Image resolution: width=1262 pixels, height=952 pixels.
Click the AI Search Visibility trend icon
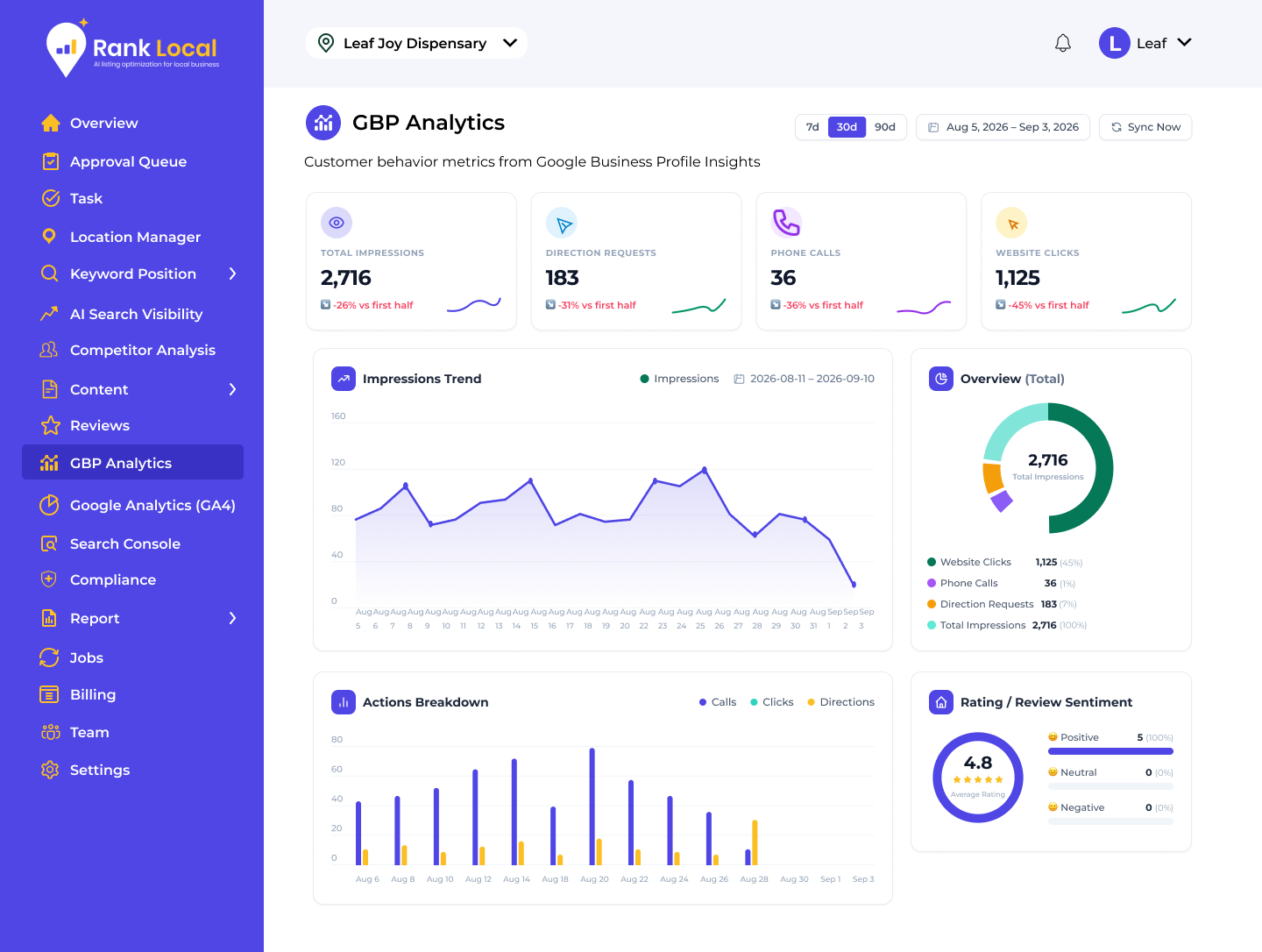(50, 314)
